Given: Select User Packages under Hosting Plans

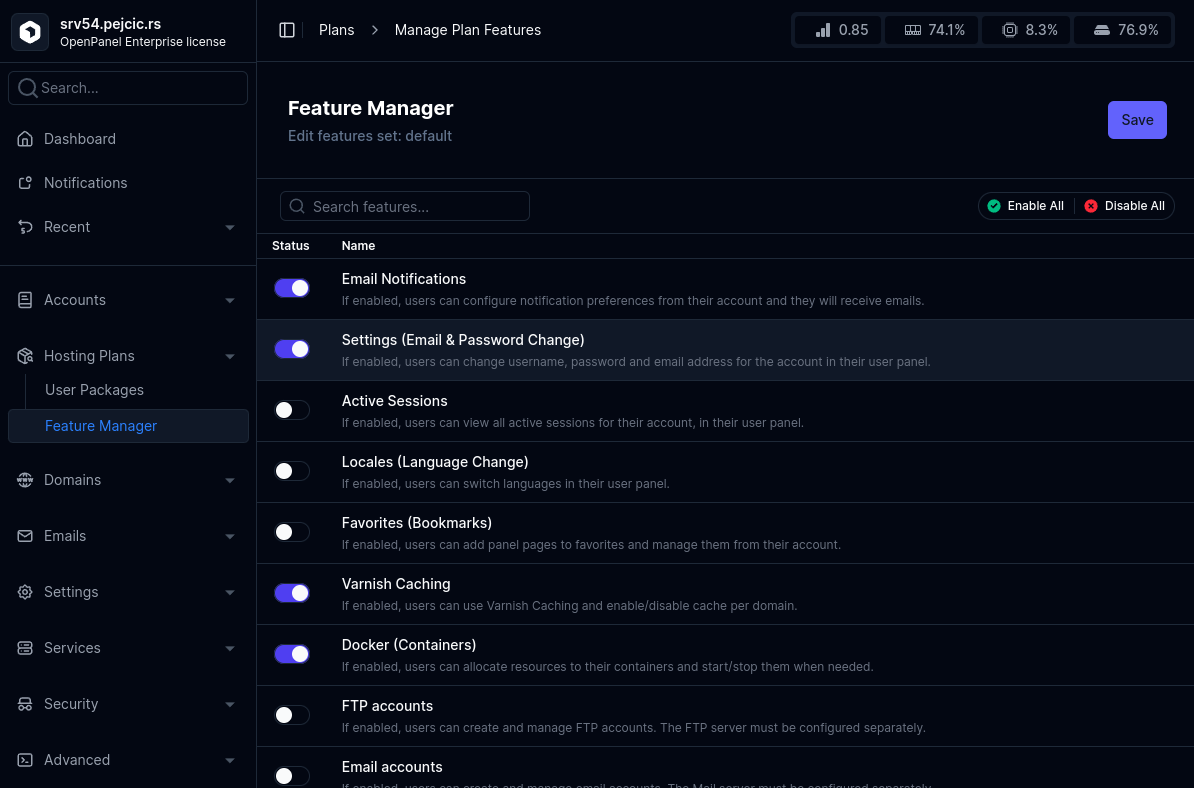Looking at the screenshot, I should coord(94,389).
